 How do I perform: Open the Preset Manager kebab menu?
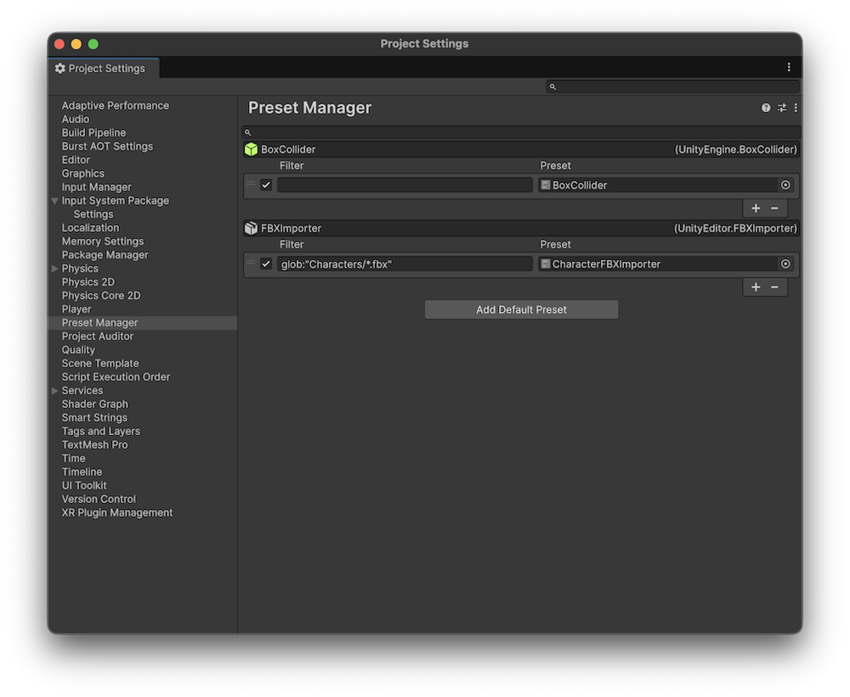tap(795, 108)
